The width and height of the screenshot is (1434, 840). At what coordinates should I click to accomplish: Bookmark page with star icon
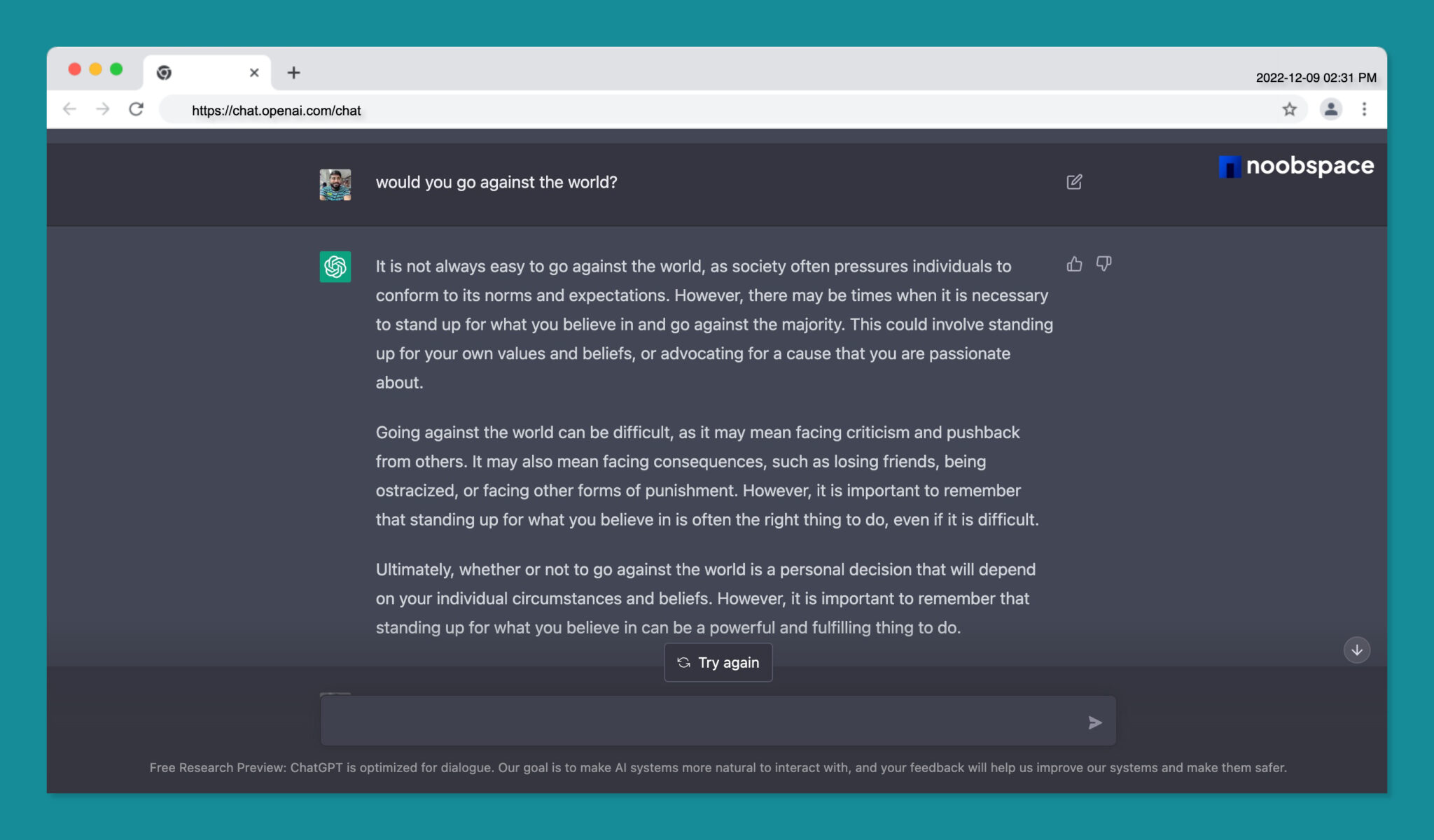[x=1289, y=109]
